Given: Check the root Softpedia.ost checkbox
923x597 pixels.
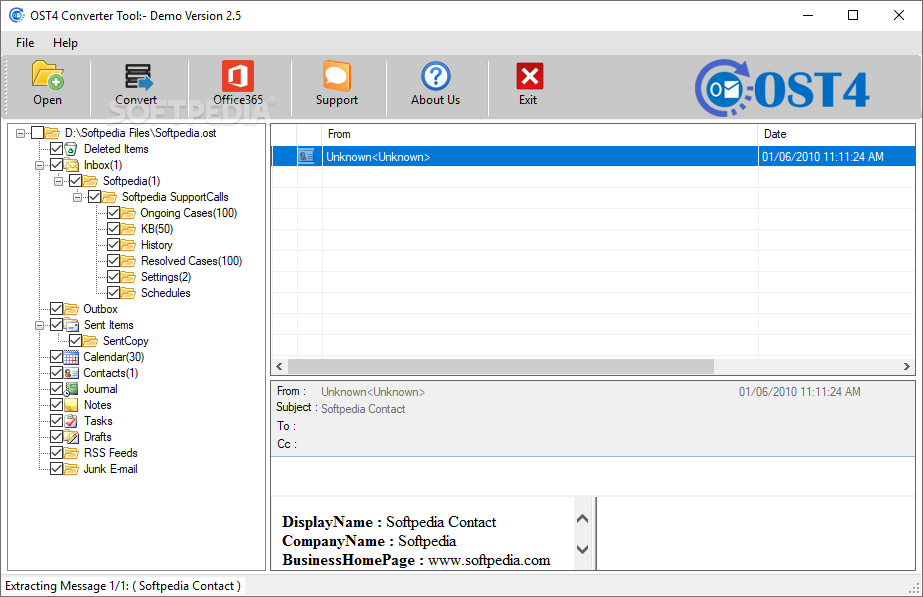Looking at the screenshot, I should 37,133.
